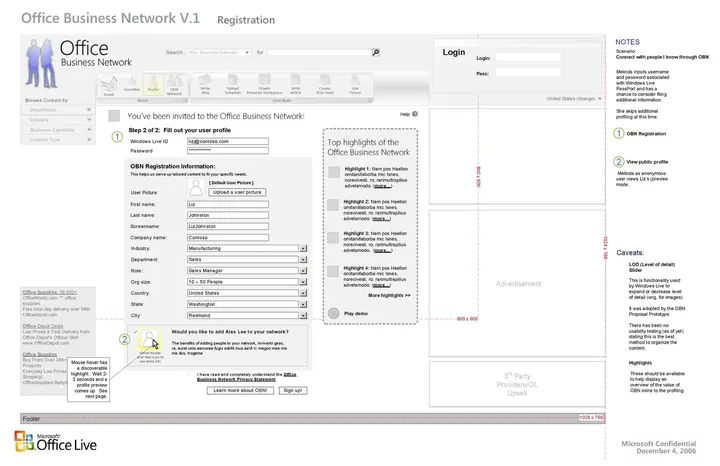Click the Highlight 3 thumbnail square

pos(333,237)
